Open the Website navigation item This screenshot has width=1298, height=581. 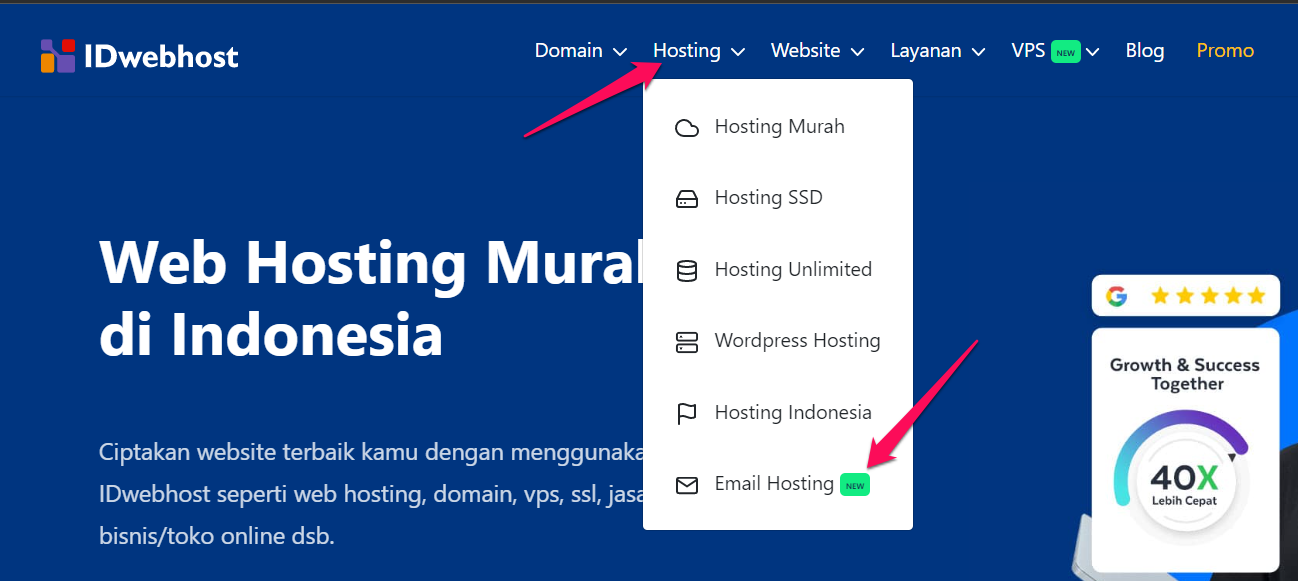tap(805, 51)
